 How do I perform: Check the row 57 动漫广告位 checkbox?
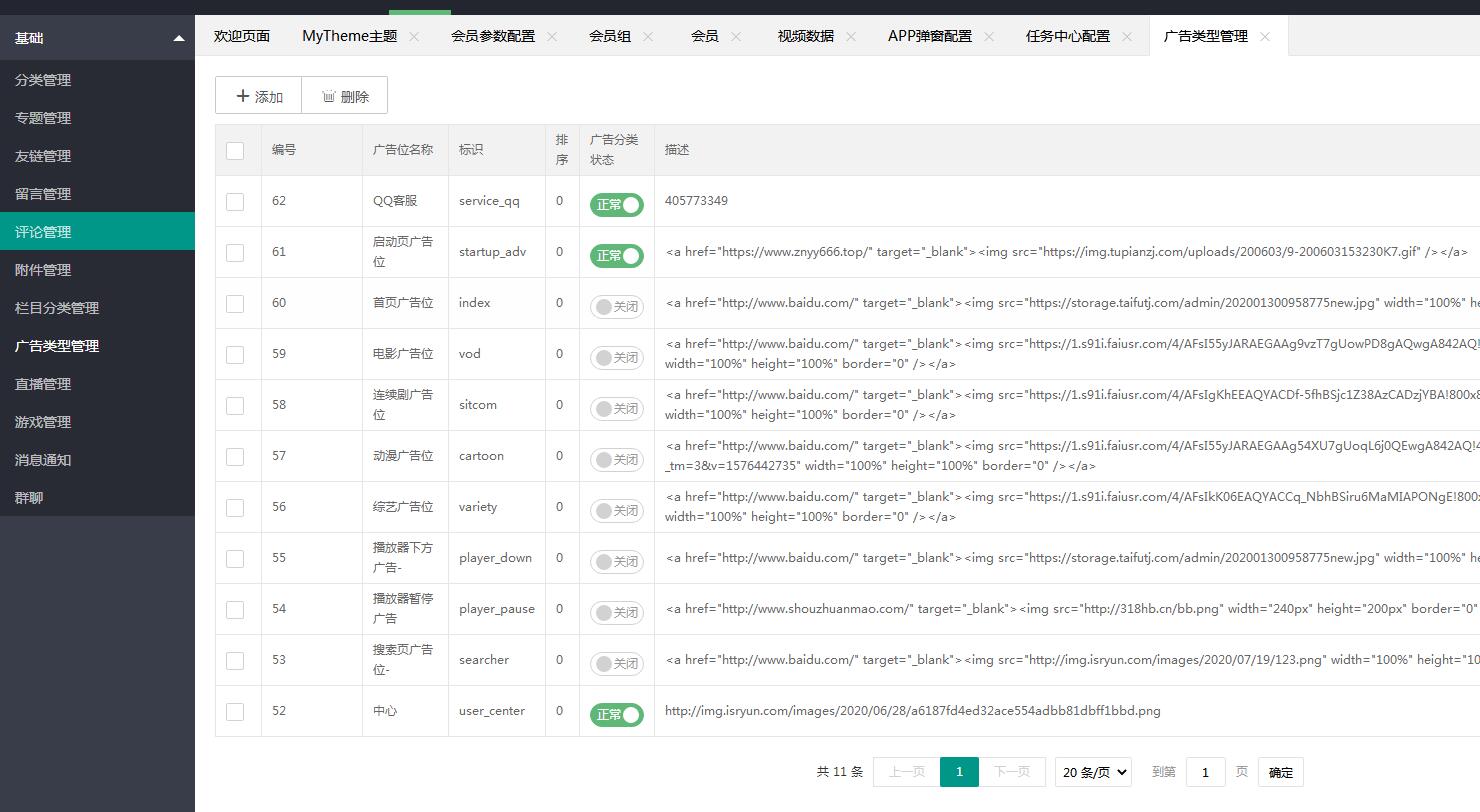[235, 456]
